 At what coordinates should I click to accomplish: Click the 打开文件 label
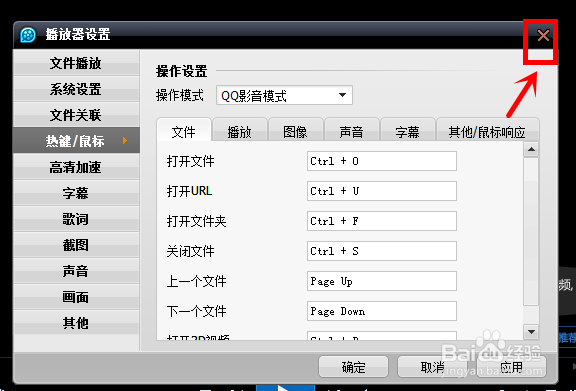tap(190, 161)
